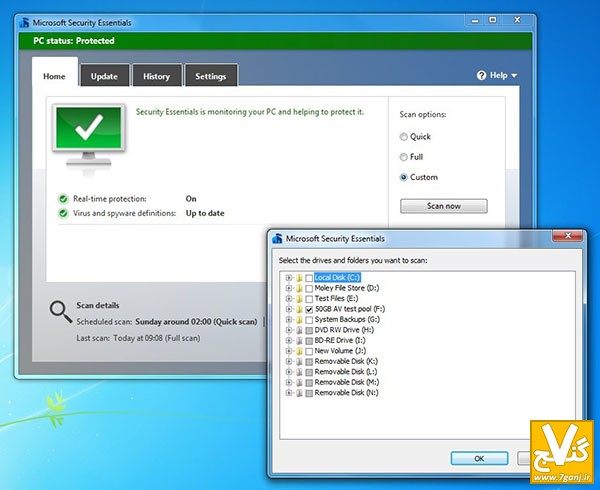
Task: Click the Real-time protection green check icon
Action: [x=63, y=198]
